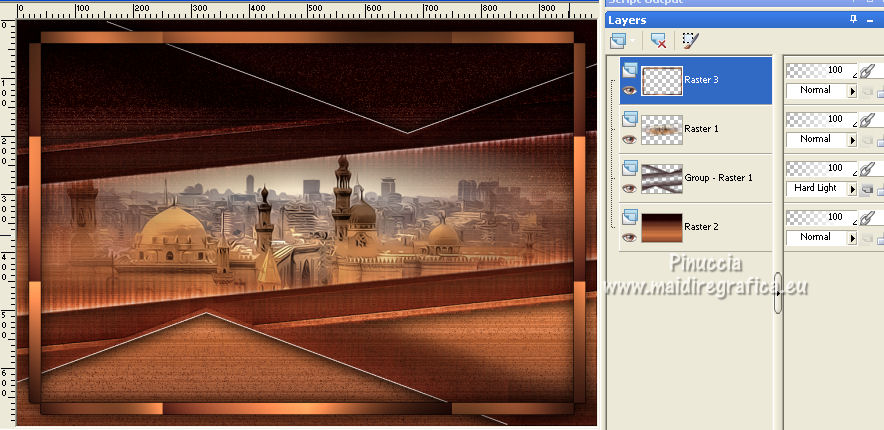Select the Raster 2 gradient thumbnail
884x430 pixels.
pyautogui.click(x=662, y=228)
